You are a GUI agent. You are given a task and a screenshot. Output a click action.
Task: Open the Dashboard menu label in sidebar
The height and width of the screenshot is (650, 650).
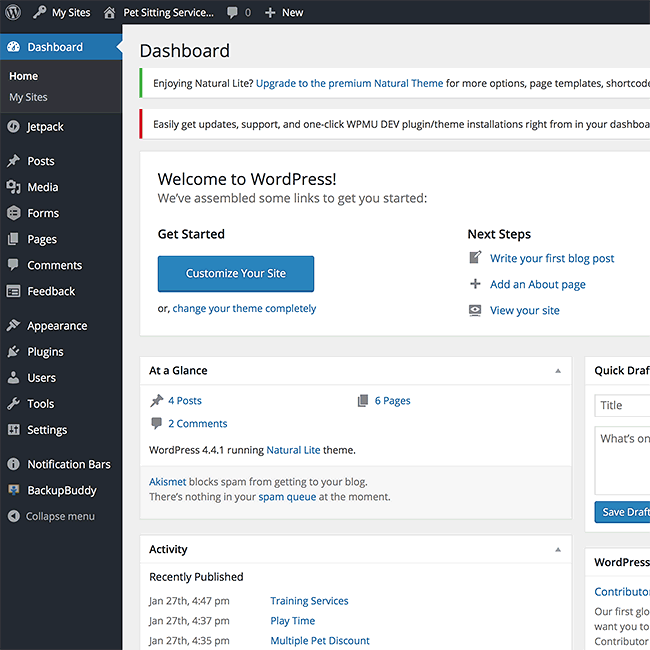pyautogui.click(x=55, y=47)
